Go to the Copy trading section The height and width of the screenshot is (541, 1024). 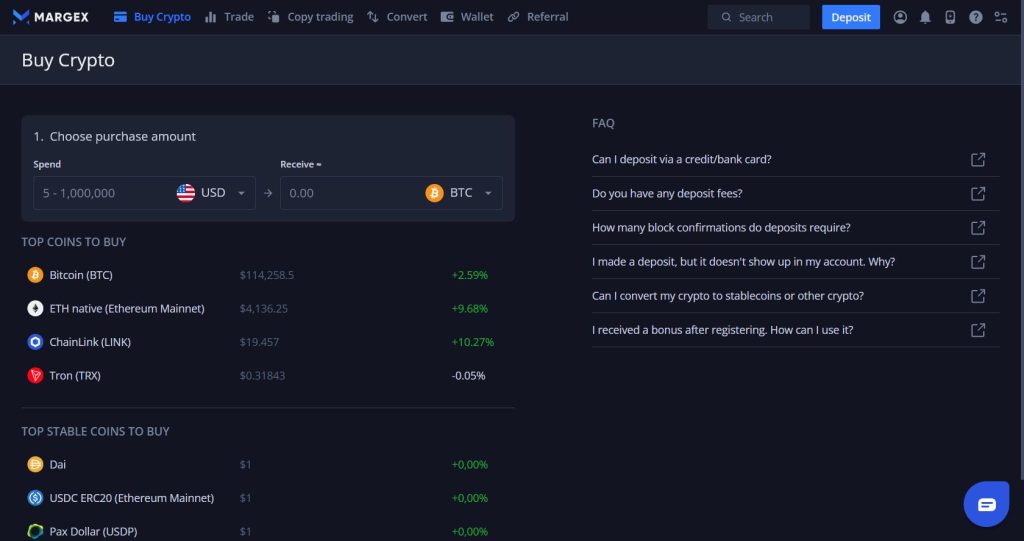point(310,17)
